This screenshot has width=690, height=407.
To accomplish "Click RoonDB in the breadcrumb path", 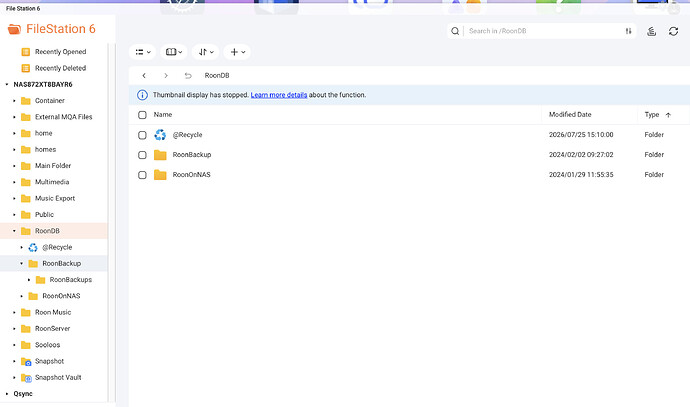I will 217,75.
